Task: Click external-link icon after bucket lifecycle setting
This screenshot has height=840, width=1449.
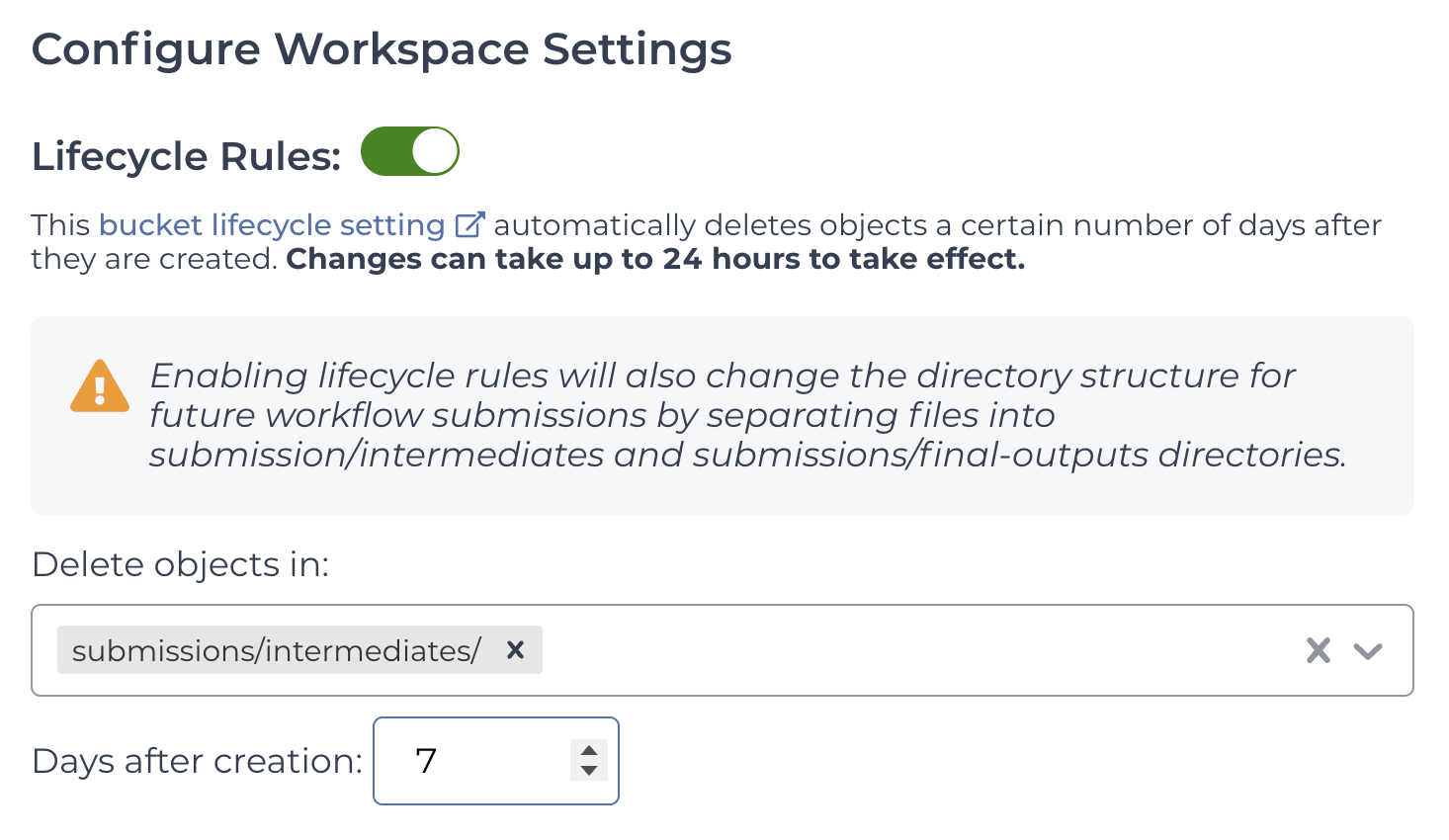Action: tap(469, 224)
